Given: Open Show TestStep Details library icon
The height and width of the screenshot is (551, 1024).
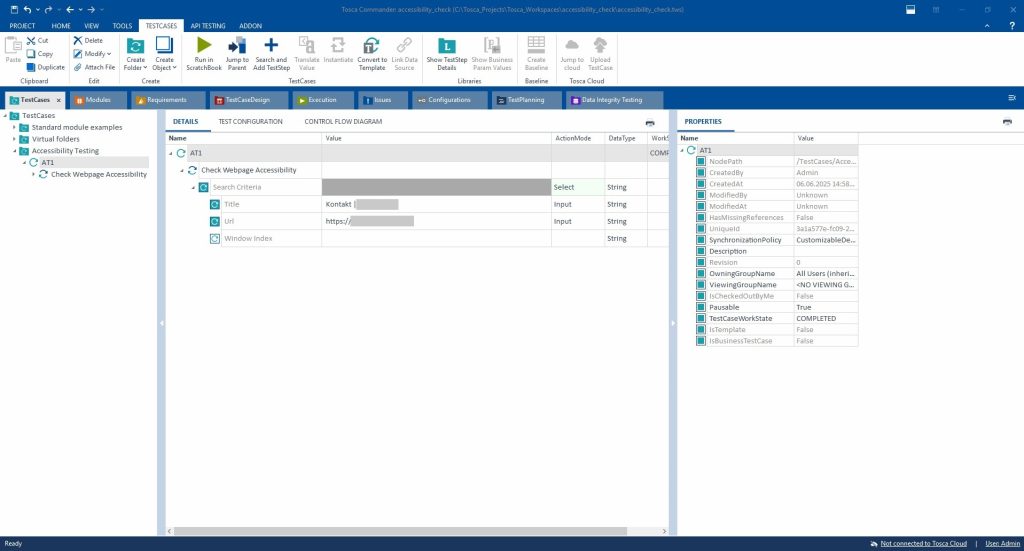Looking at the screenshot, I should click(447, 45).
